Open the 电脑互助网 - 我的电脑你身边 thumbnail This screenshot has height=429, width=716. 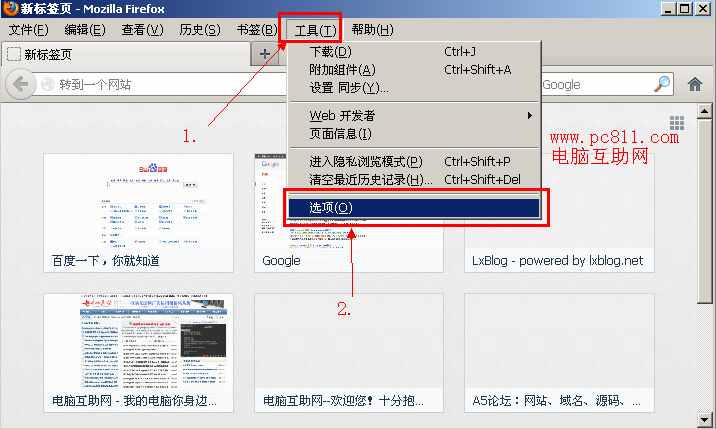point(138,353)
